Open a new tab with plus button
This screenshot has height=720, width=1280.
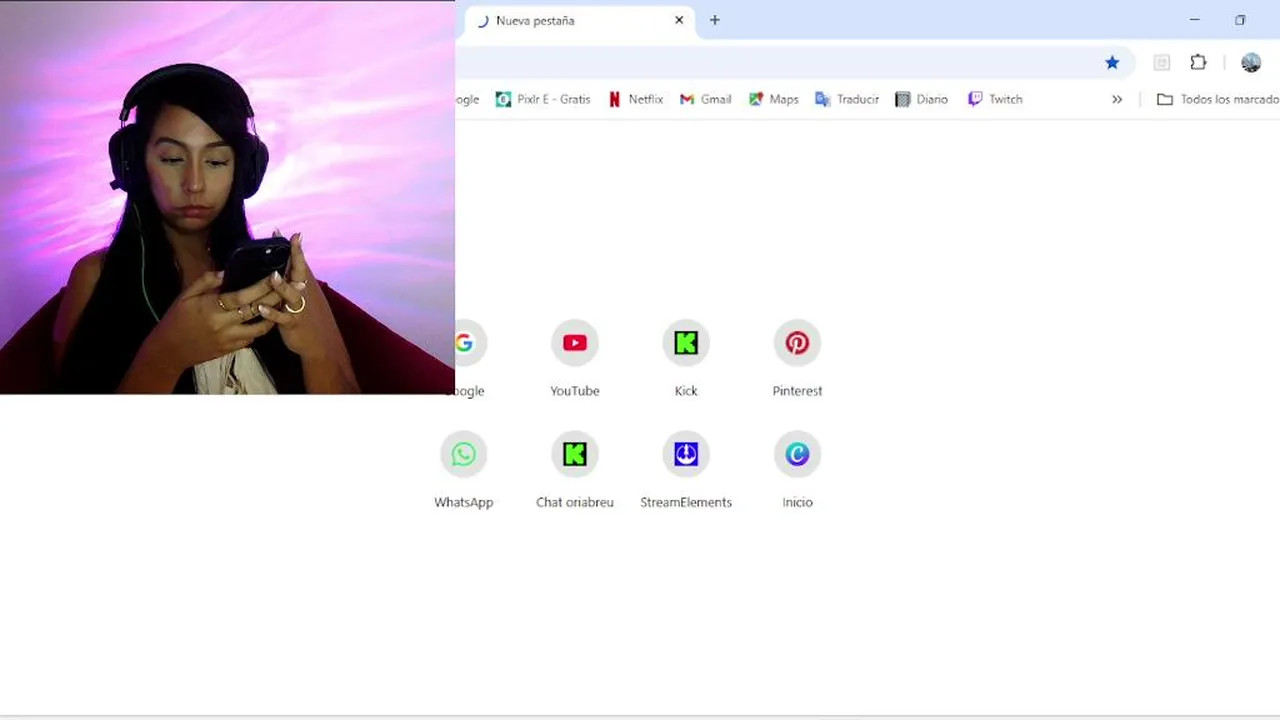[x=714, y=20]
